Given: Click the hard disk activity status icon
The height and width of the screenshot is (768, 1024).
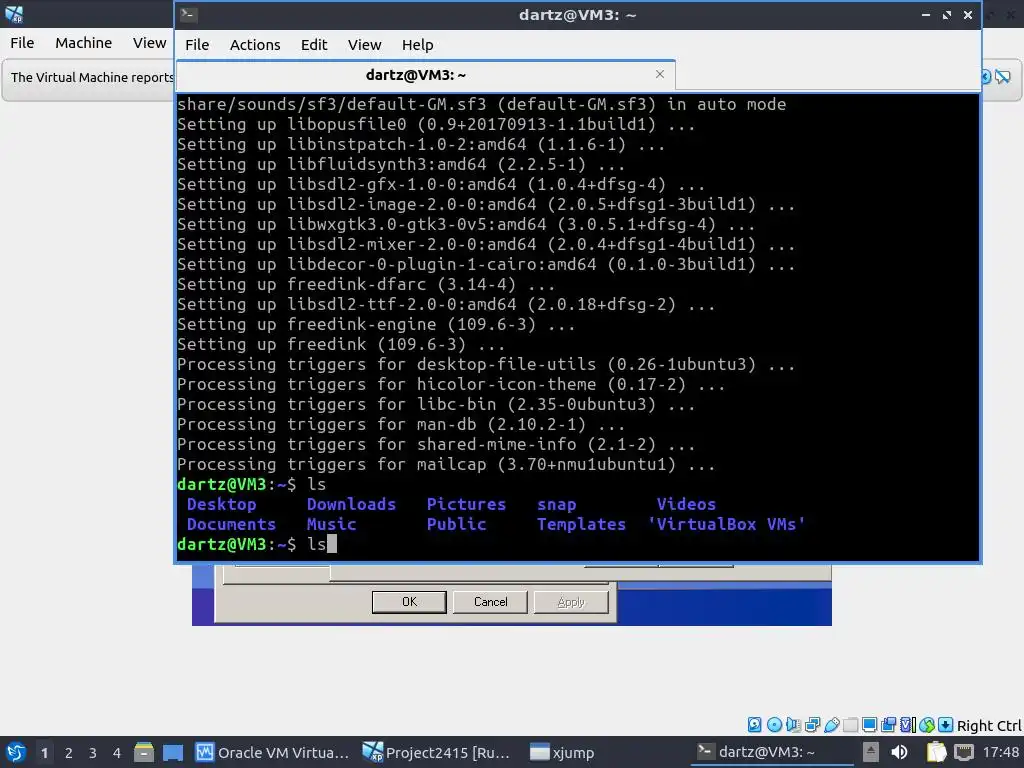Looking at the screenshot, I should coord(754,725).
